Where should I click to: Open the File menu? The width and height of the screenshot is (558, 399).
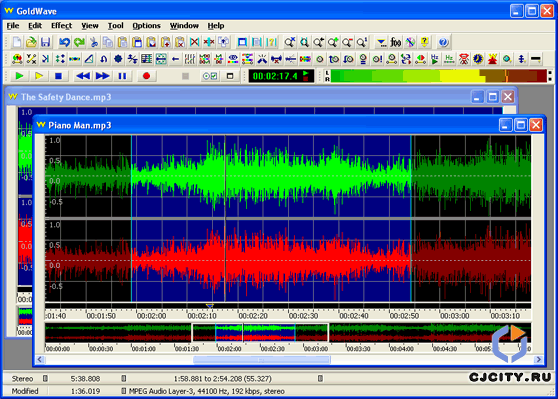pyautogui.click(x=13, y=26)
